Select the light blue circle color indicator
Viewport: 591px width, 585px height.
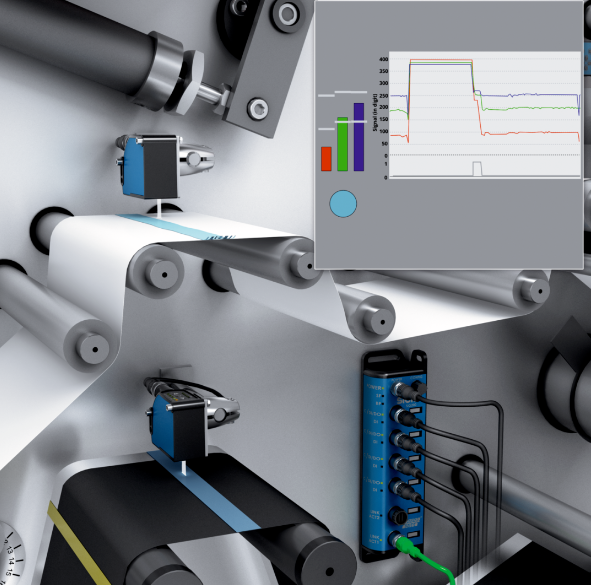click(343, 204)
